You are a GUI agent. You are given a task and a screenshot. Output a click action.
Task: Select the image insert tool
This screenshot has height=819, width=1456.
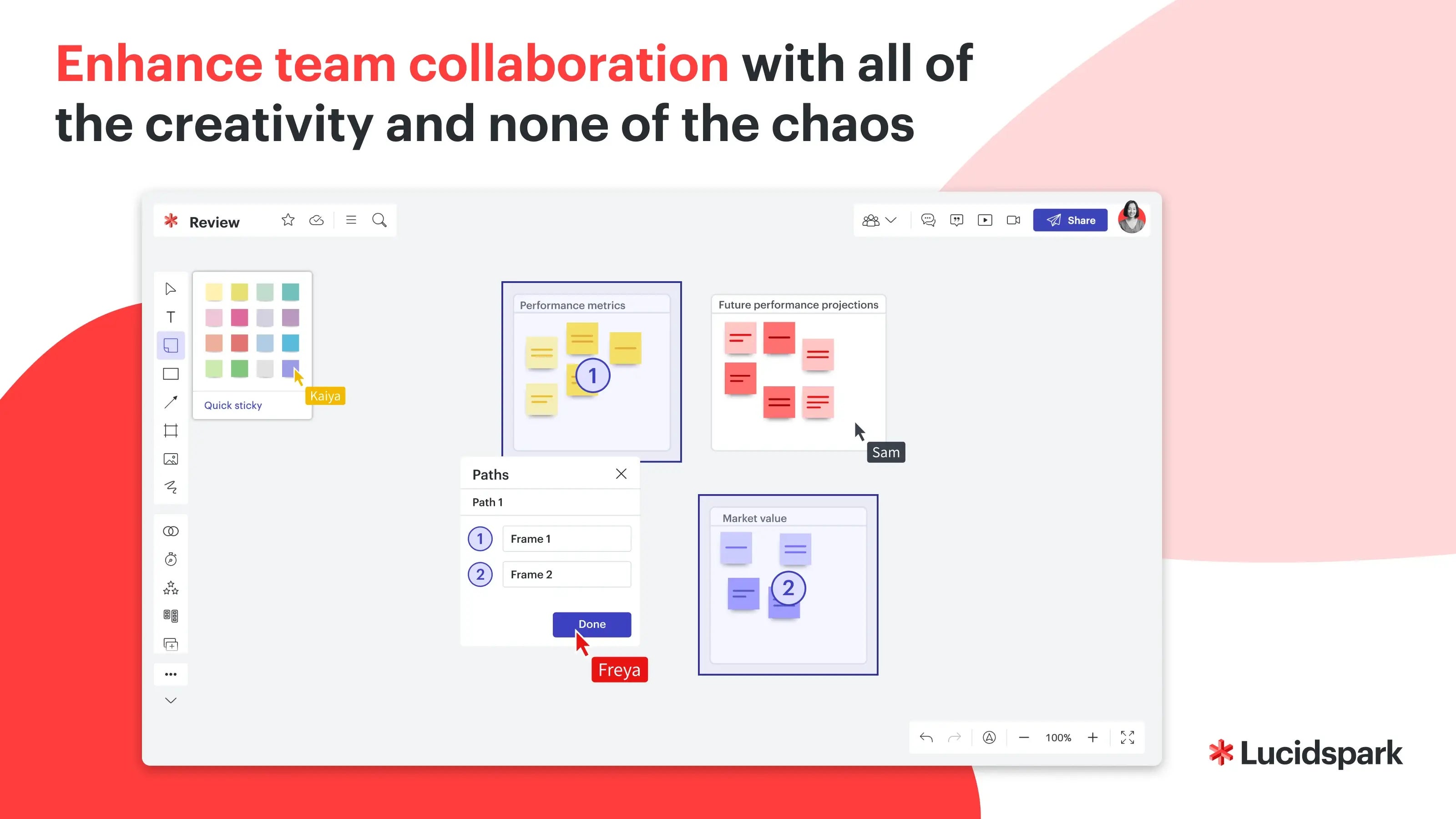pyautogui.click(x=170, y=459)
